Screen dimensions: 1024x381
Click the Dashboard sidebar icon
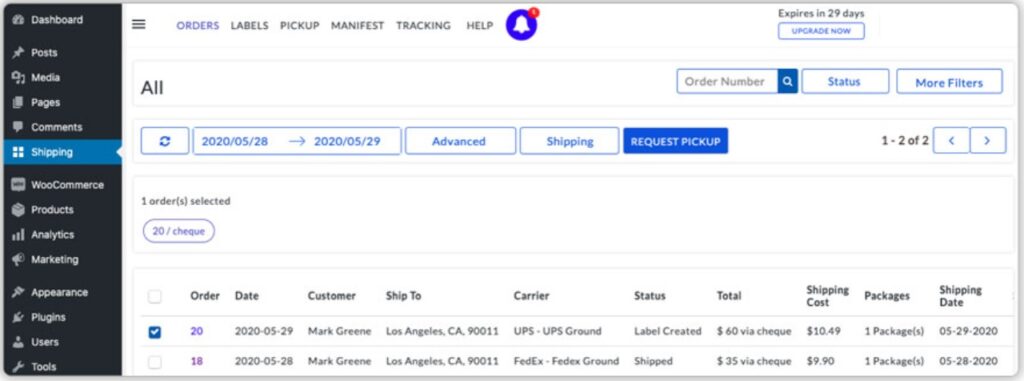(x=18, y=20)
